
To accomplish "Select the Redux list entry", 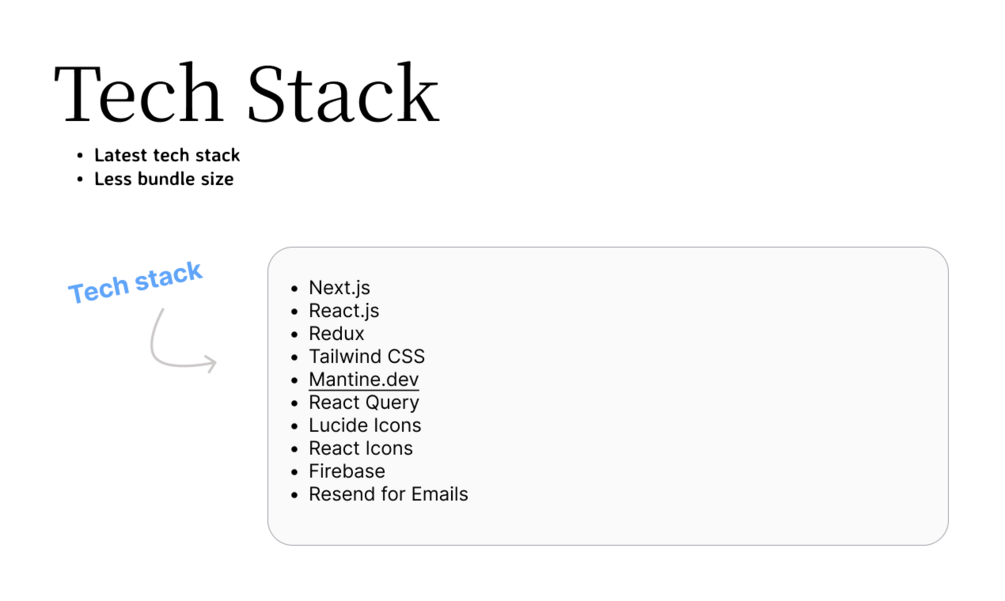I will 336,334.
